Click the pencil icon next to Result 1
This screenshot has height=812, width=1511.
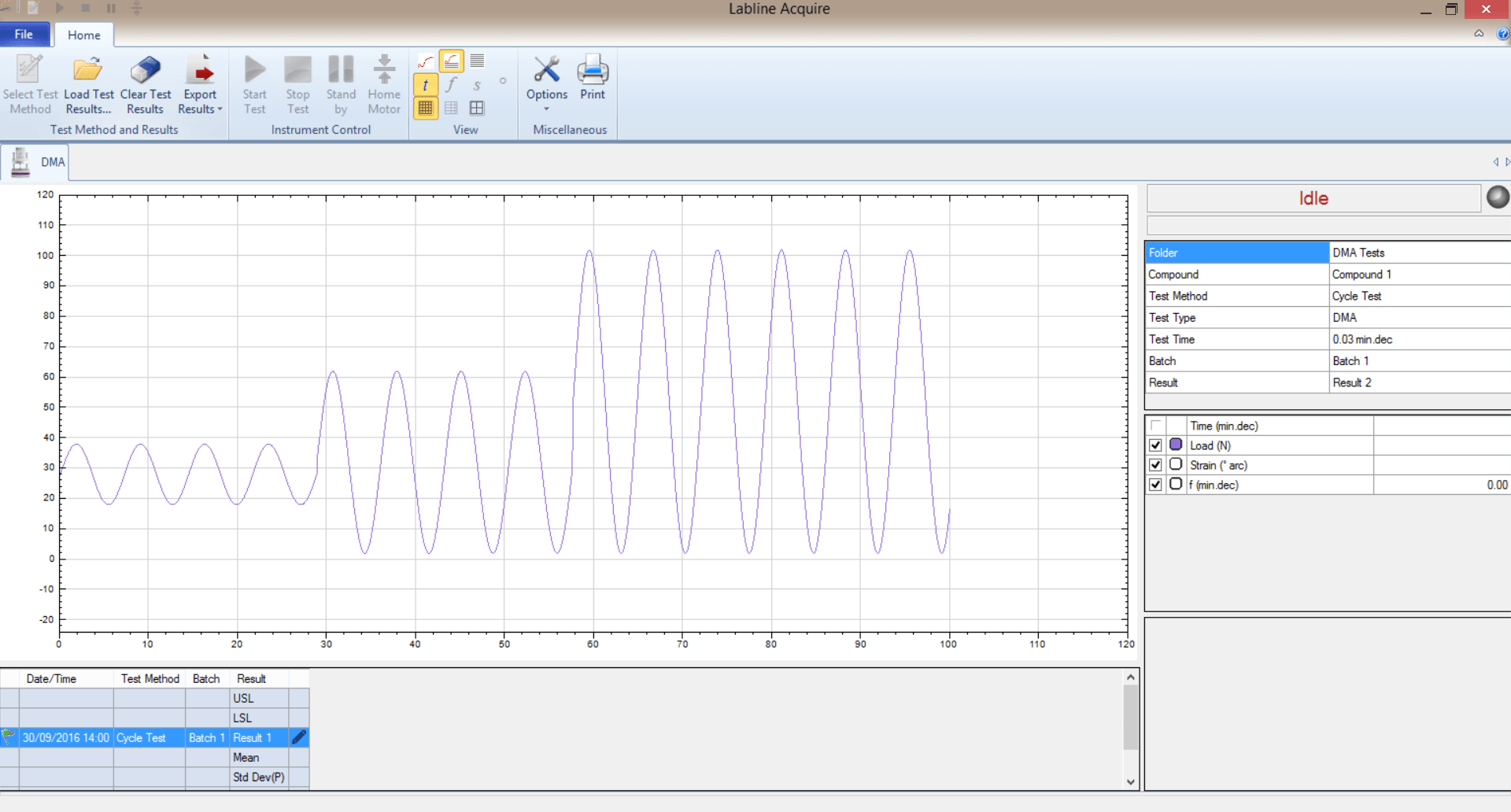tap(298, 738)
